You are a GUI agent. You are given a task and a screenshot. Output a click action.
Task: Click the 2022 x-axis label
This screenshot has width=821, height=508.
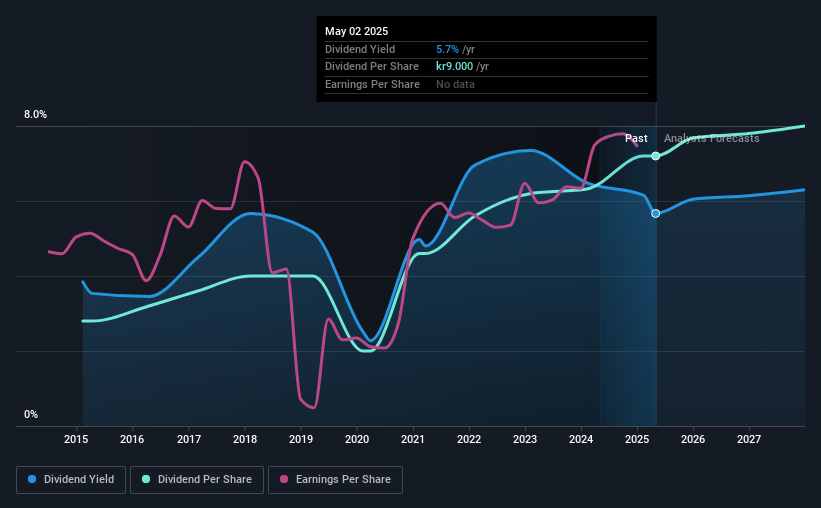click(469, 439)
